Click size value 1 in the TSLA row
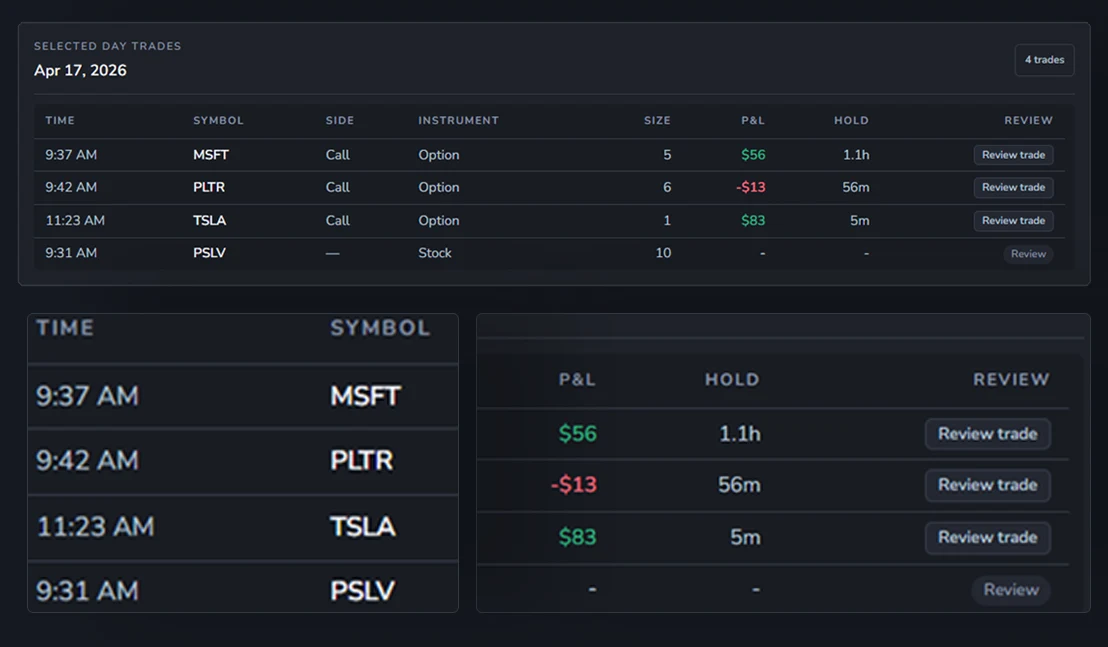 tap(667, 220)
